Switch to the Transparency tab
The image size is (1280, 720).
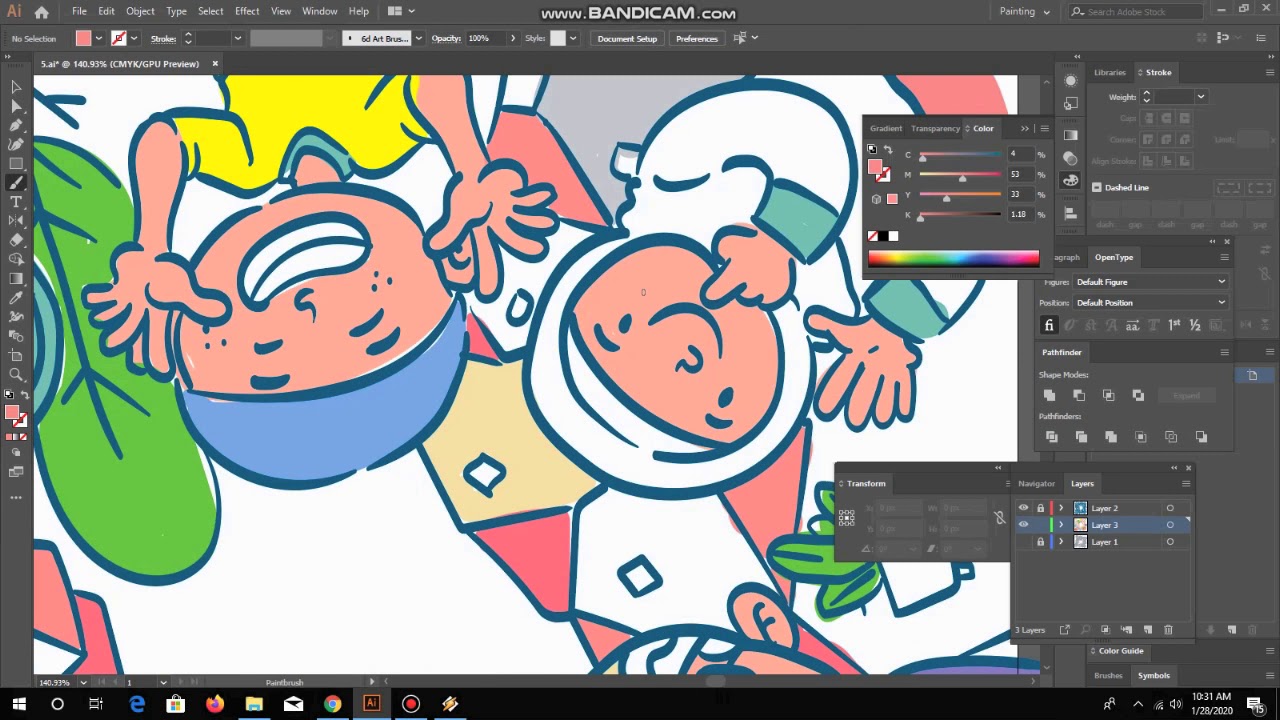coord(935,128)
